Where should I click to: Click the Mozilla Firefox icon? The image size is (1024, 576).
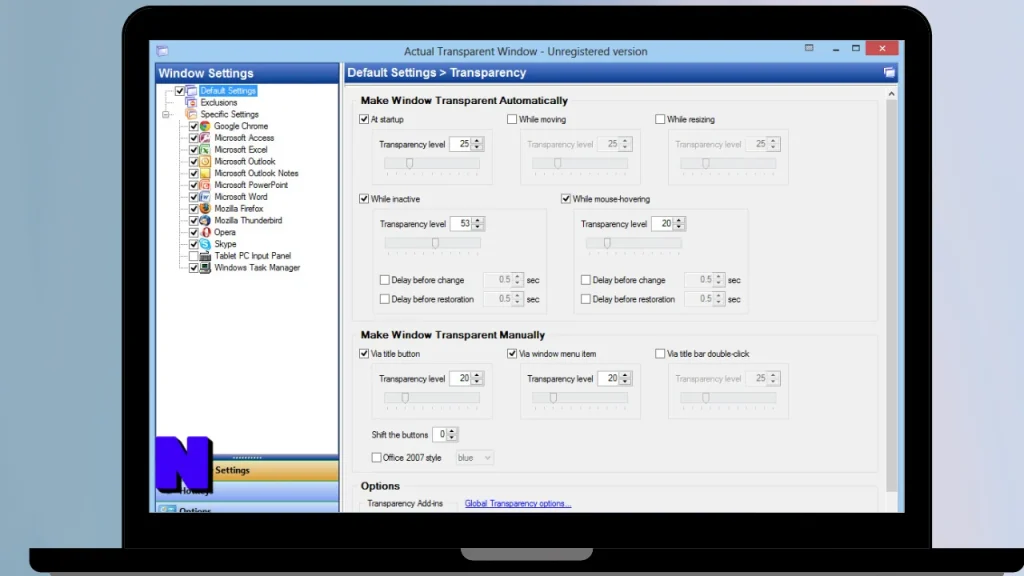click(x=205, y=208)
